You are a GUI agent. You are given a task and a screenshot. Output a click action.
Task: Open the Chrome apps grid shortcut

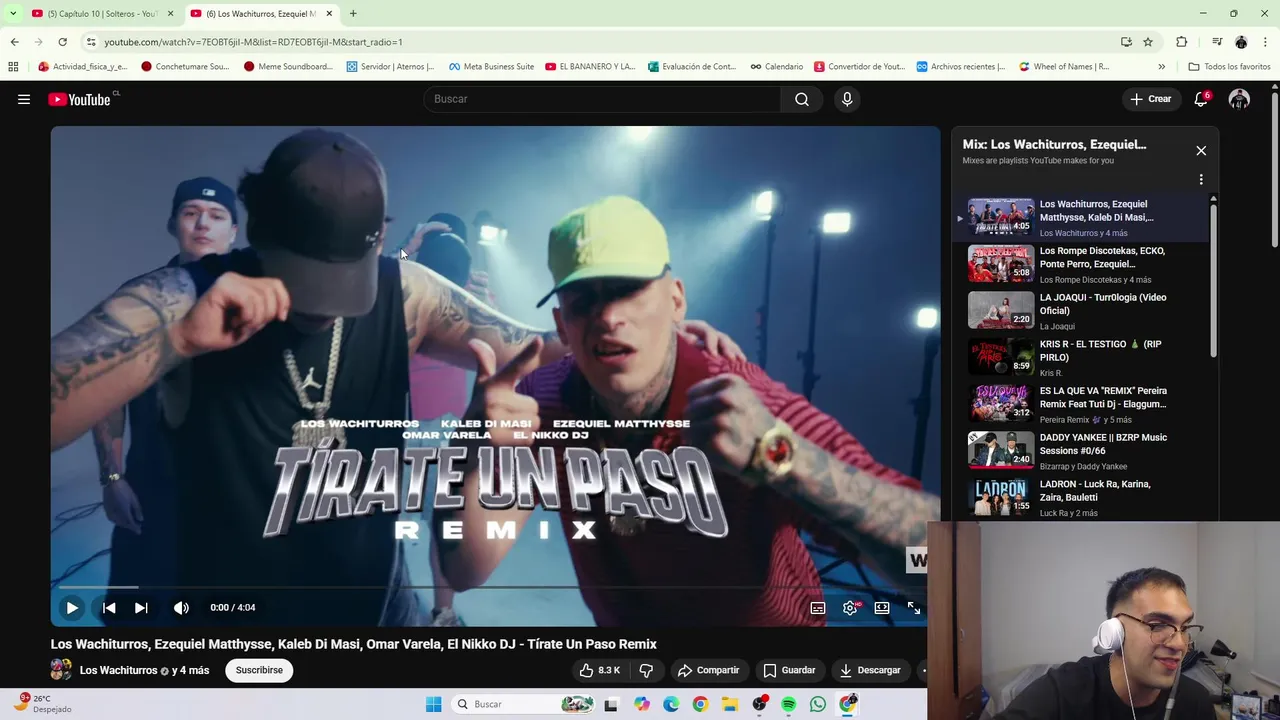point(13,67)
